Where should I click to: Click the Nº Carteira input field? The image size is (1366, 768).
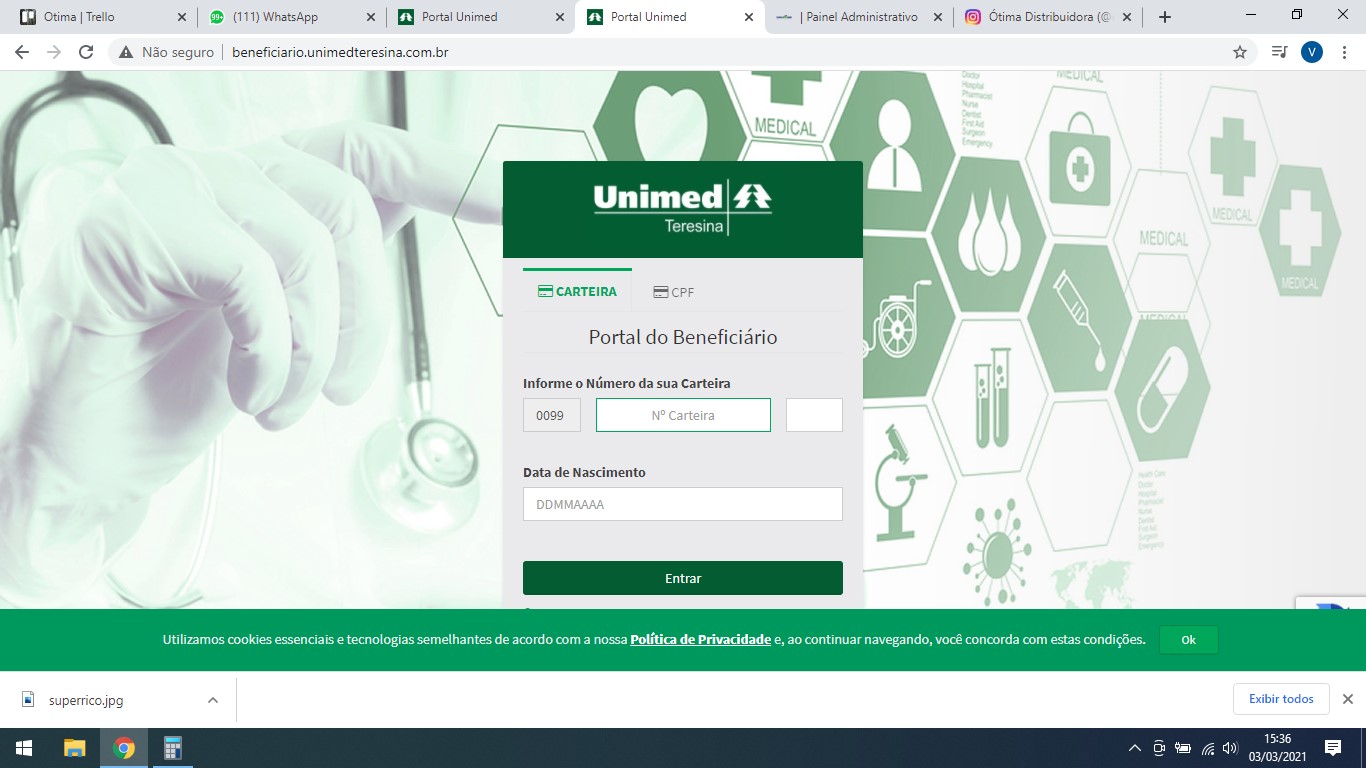click(x=683, y=415)
